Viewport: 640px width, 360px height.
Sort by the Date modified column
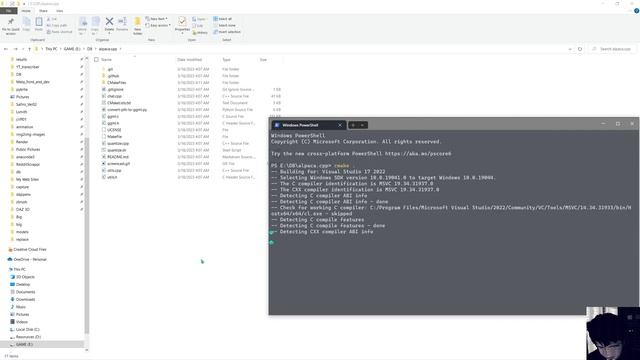tap(190, 60)
